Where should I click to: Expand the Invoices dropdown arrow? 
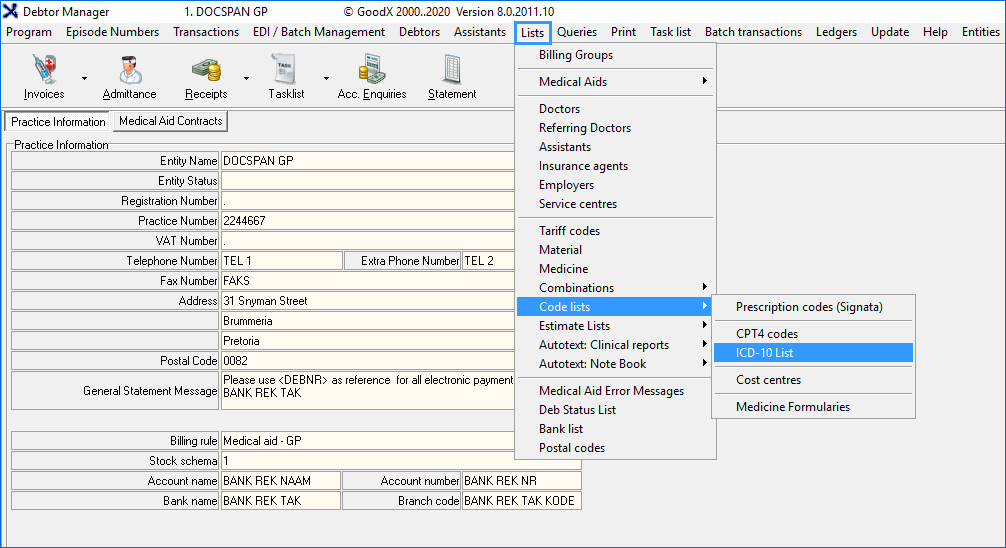(84, 78)
